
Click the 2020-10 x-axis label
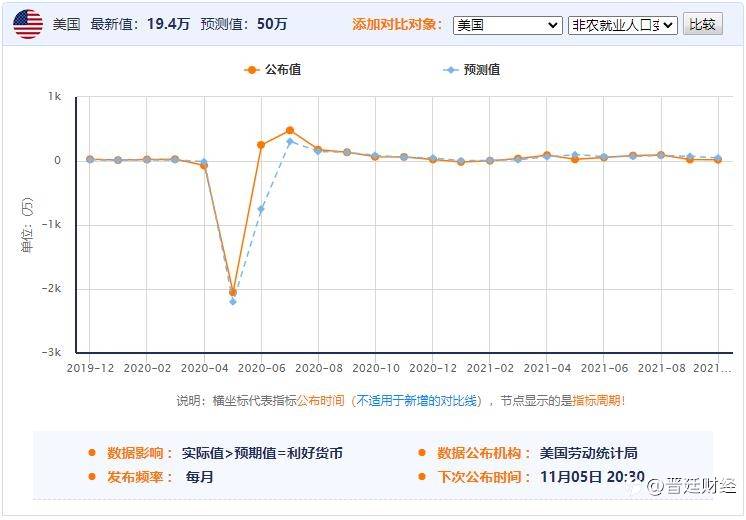[375, 368]
